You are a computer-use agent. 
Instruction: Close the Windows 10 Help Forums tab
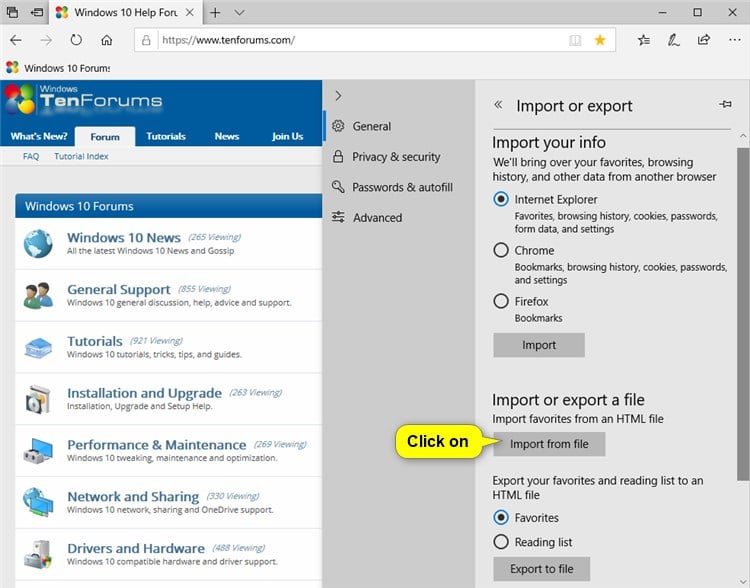click(x=190, y=12)
